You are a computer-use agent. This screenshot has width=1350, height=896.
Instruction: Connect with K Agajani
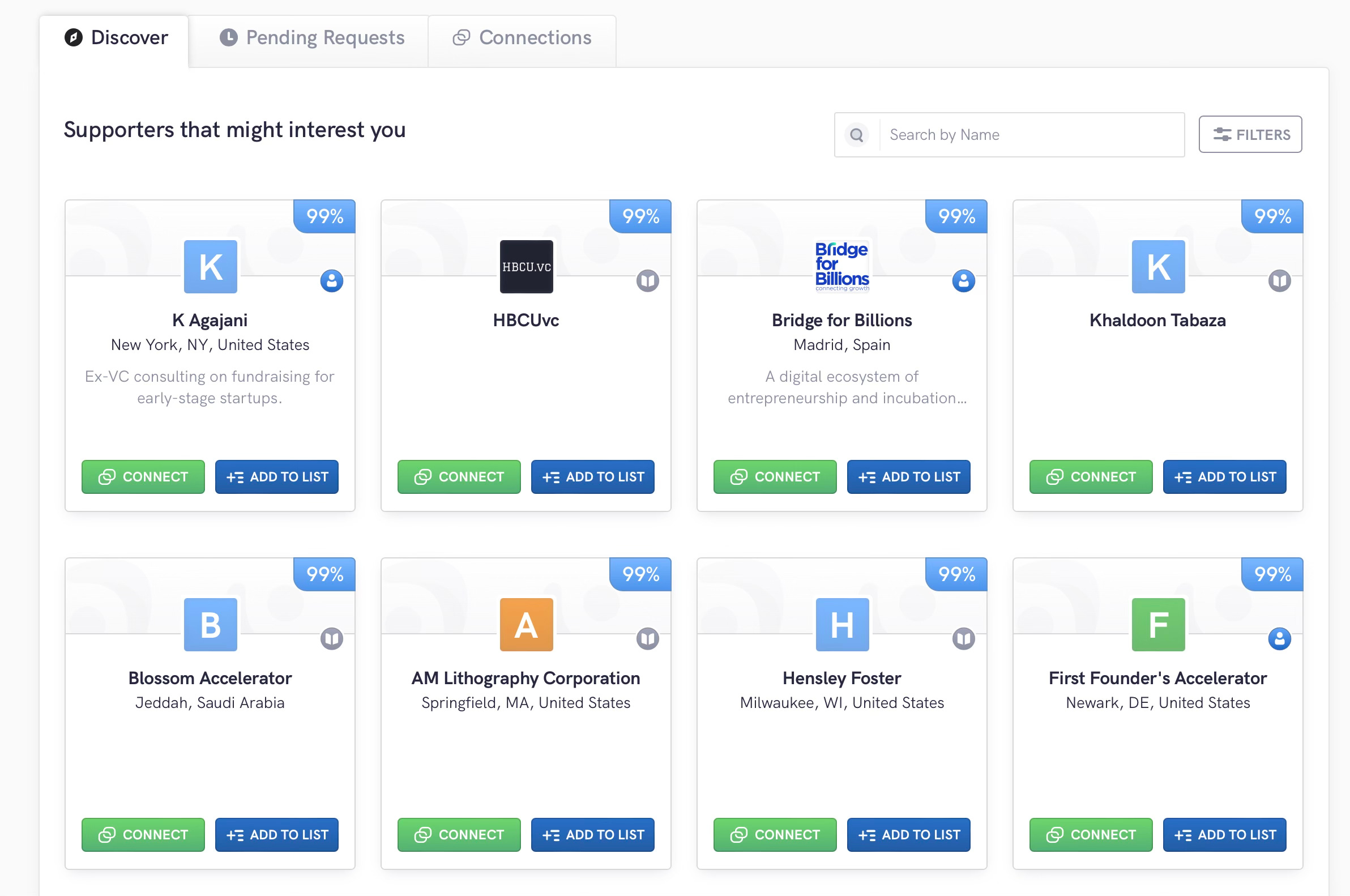[143, 476]
